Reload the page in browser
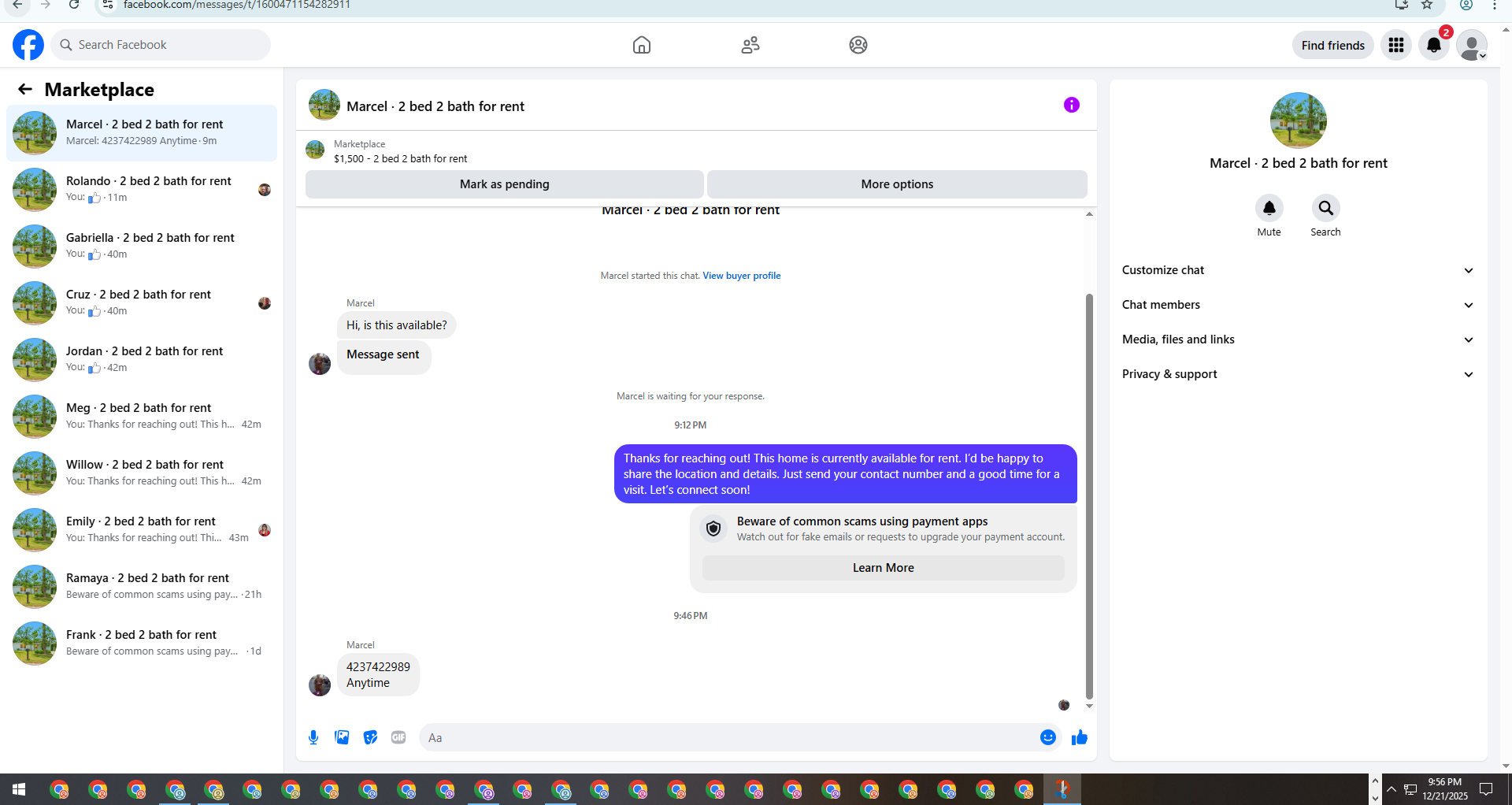Viewport: 1512px width, 805px height. point(73,5)
